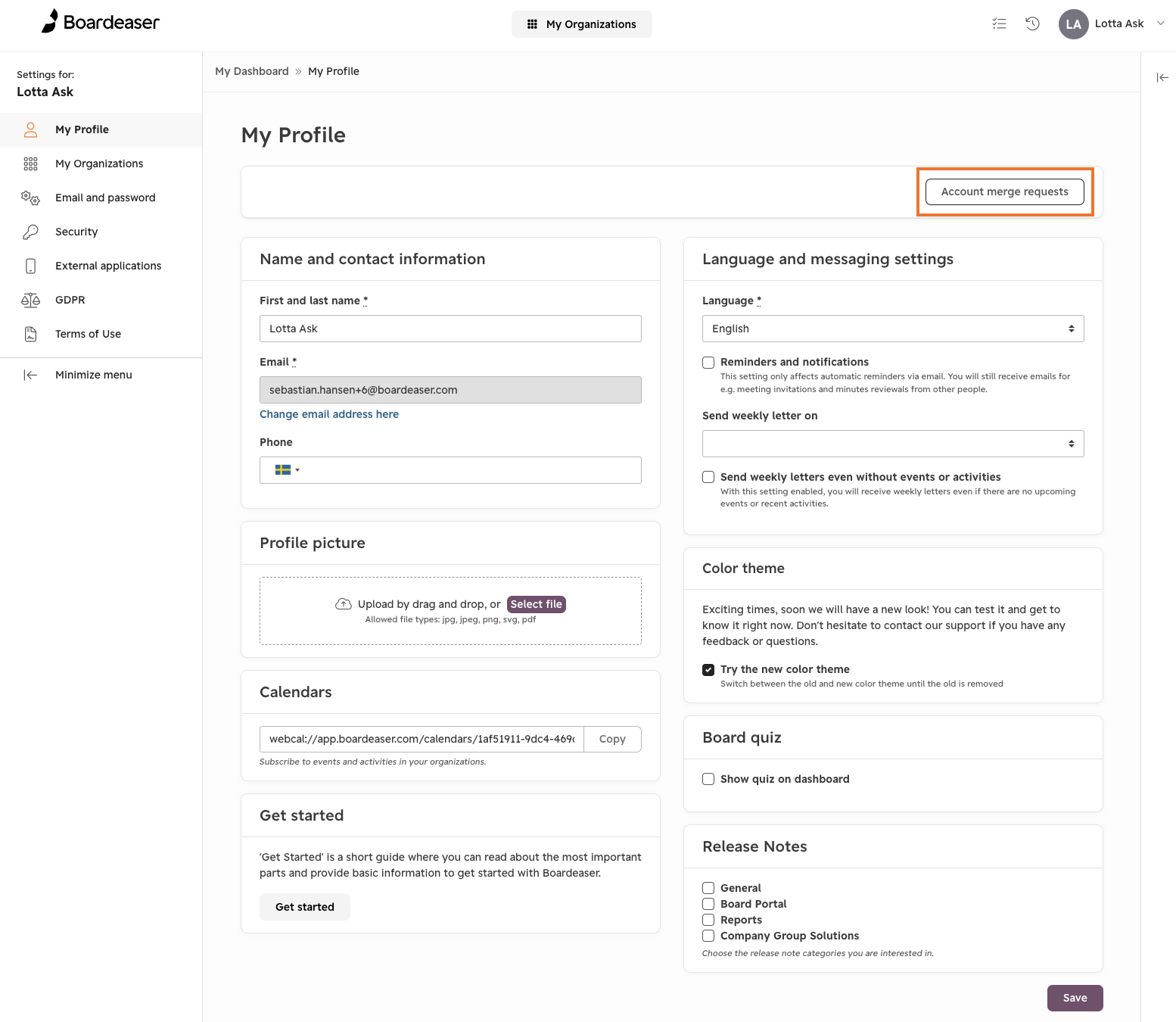Click the Boardeaser logo
This screenshot has height=1022, width=1176.
(100, 22)
